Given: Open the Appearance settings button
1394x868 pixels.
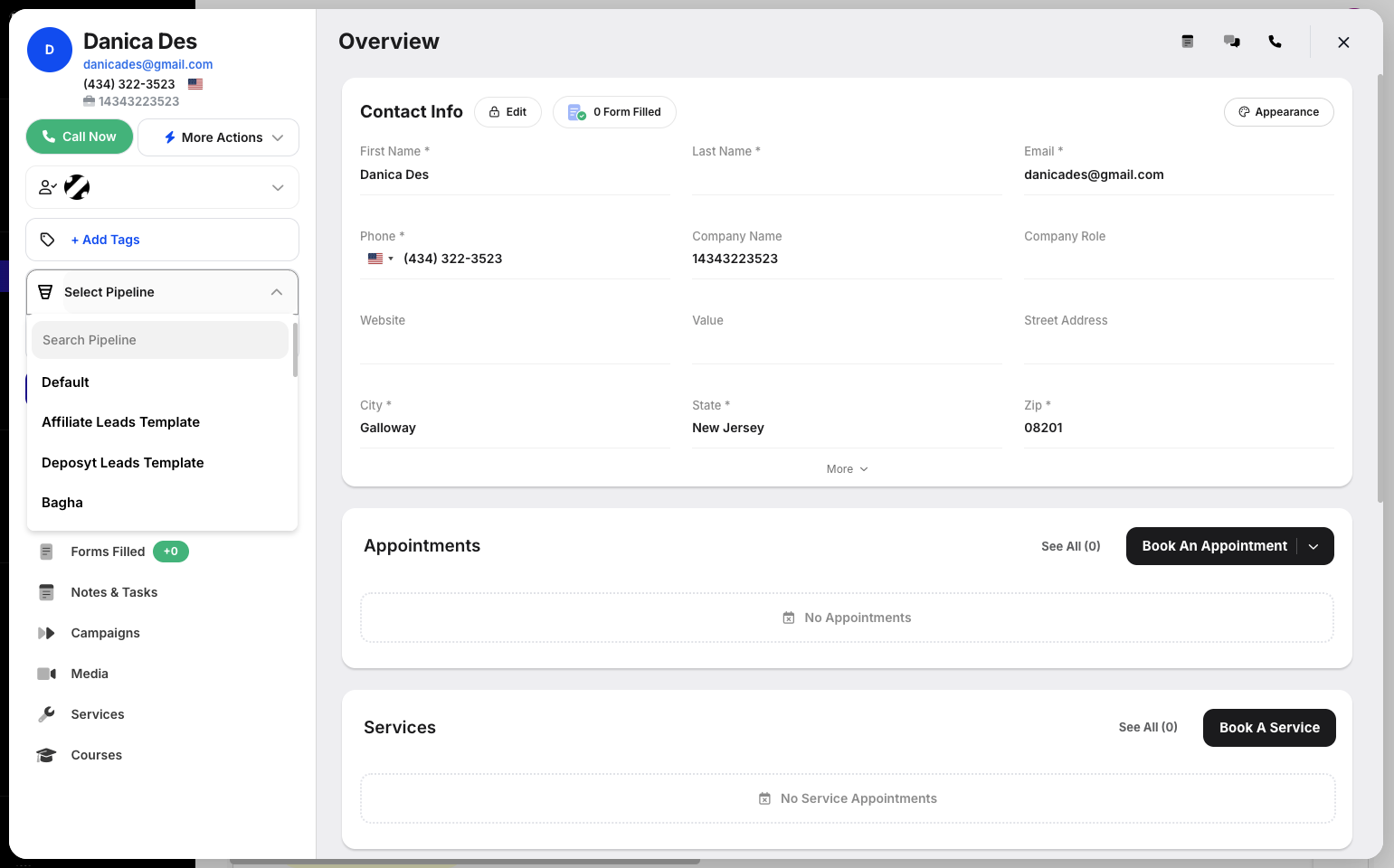Looking at the screenshot, I should click(1278, 112).
